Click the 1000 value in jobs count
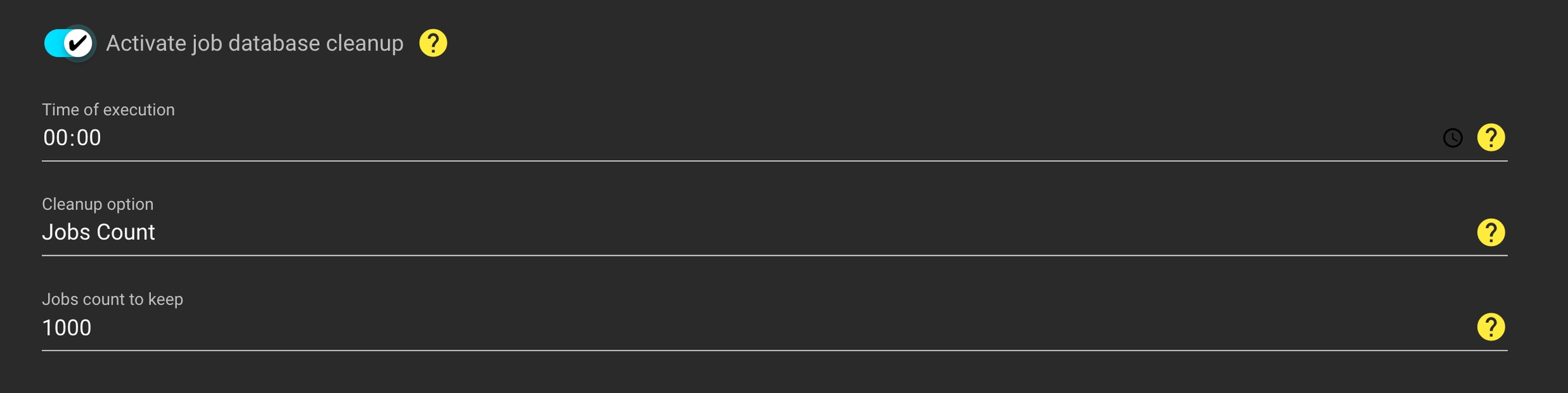The height and width of the screenshot is (393, 1568). coord(67,328)
